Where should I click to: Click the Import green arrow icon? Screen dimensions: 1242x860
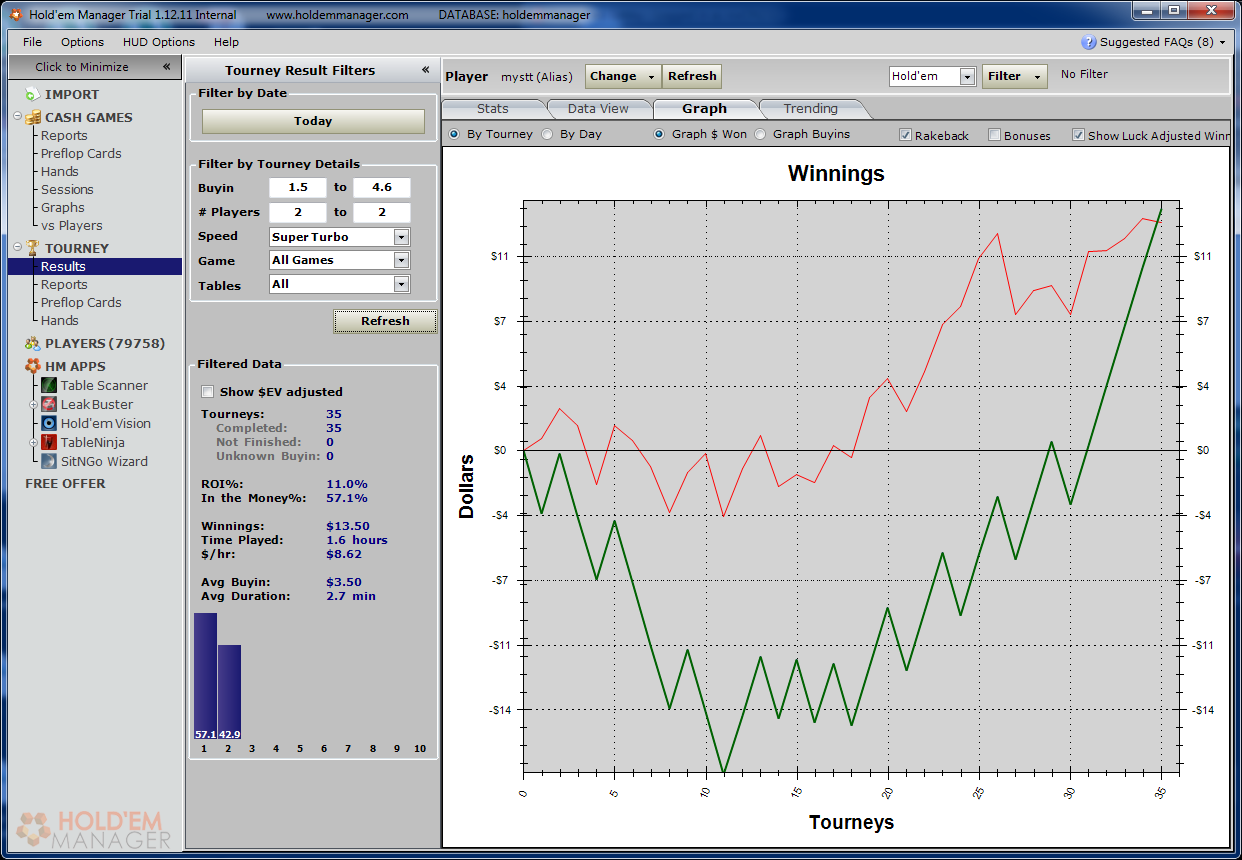(32, 95)
